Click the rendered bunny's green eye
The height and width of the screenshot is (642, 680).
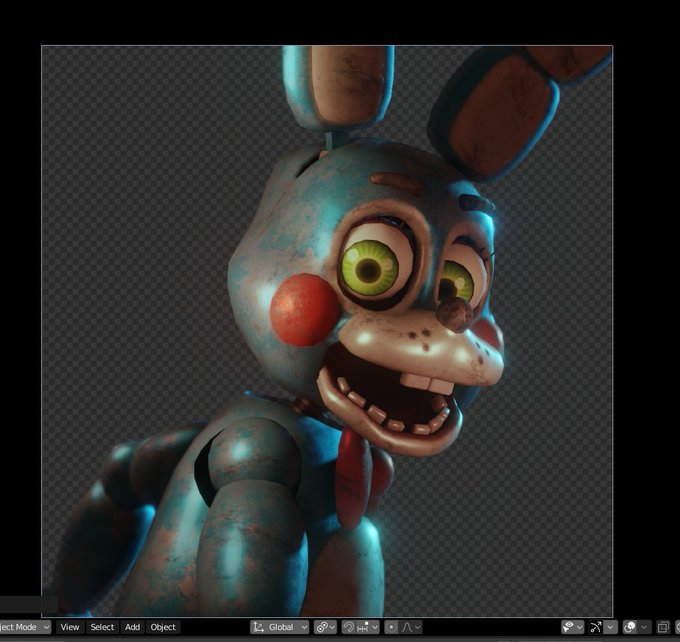point(370,269)
